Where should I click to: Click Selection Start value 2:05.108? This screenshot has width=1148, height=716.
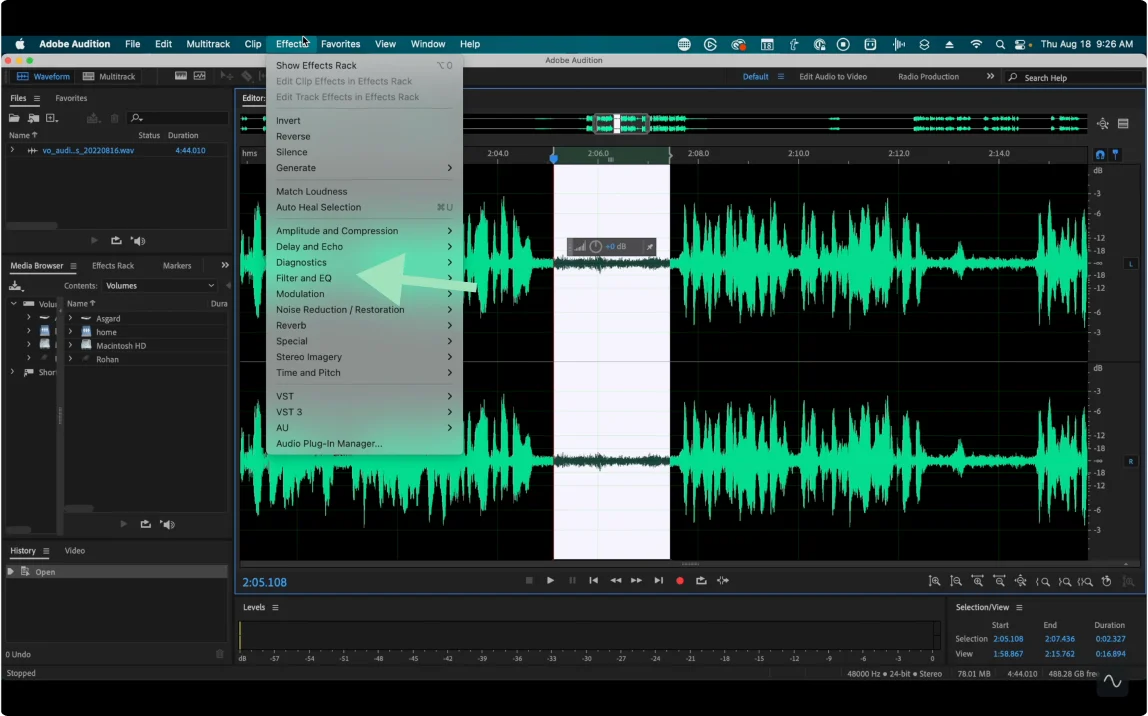point(1007,639)
